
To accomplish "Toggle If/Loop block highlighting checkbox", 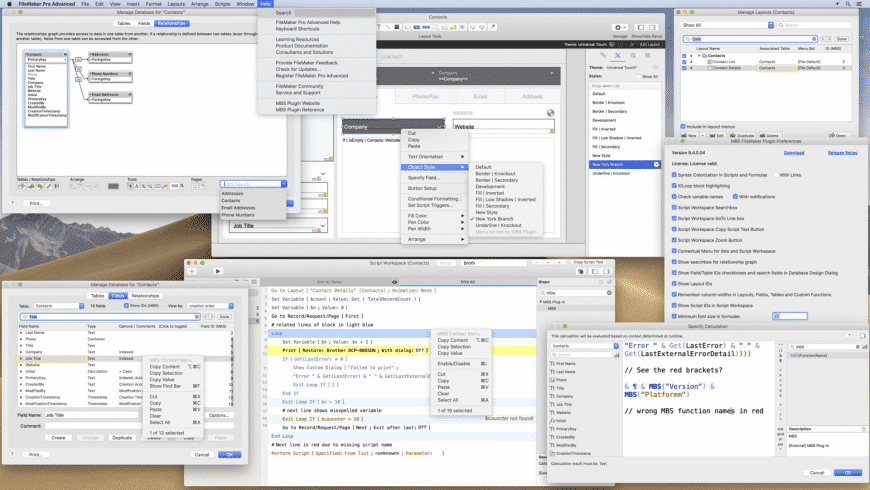I will (674, 186).
